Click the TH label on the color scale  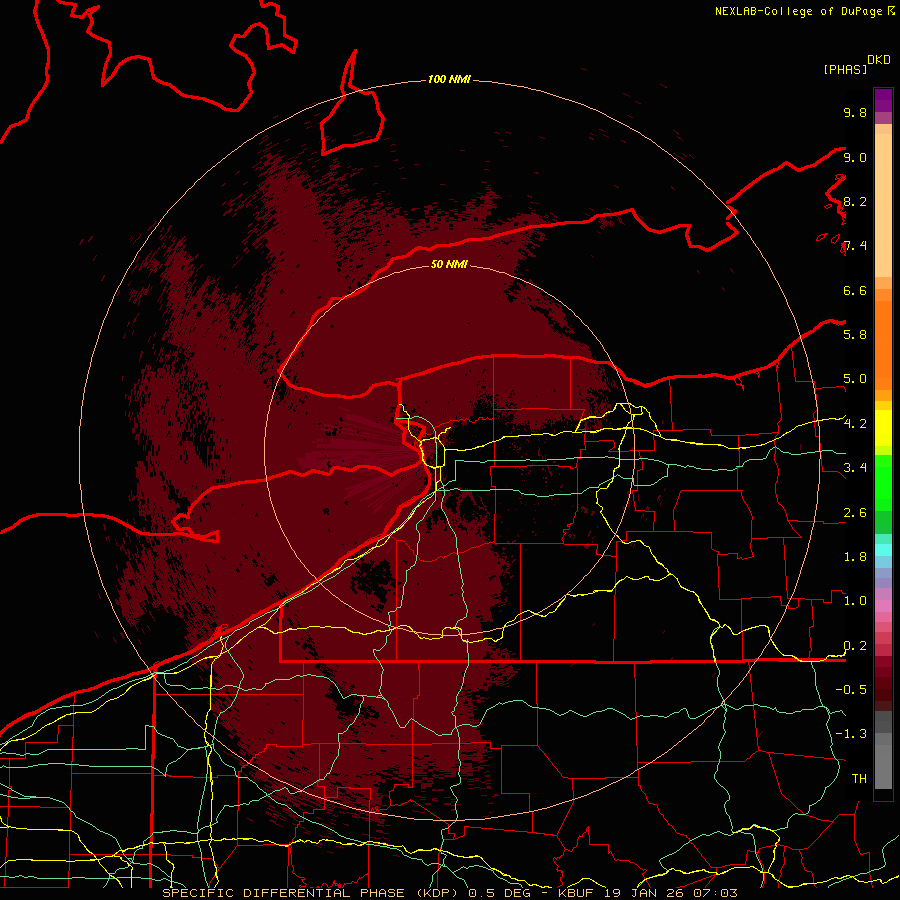tap(859, 778)
